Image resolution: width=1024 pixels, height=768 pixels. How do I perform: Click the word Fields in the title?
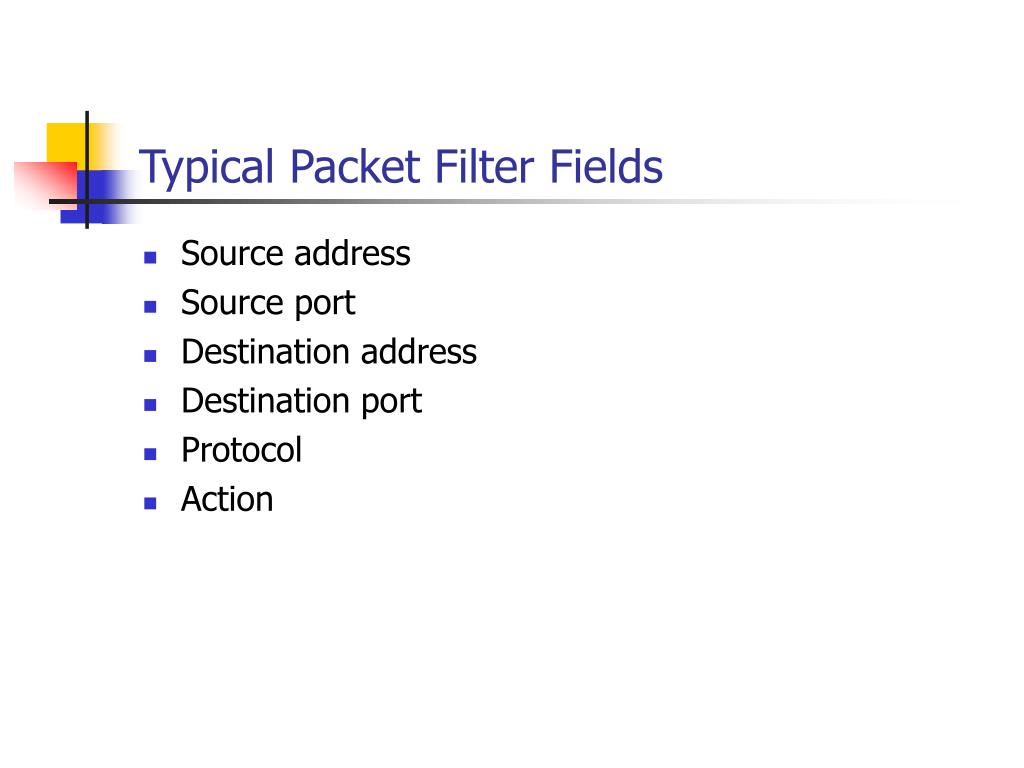[606, 167]
